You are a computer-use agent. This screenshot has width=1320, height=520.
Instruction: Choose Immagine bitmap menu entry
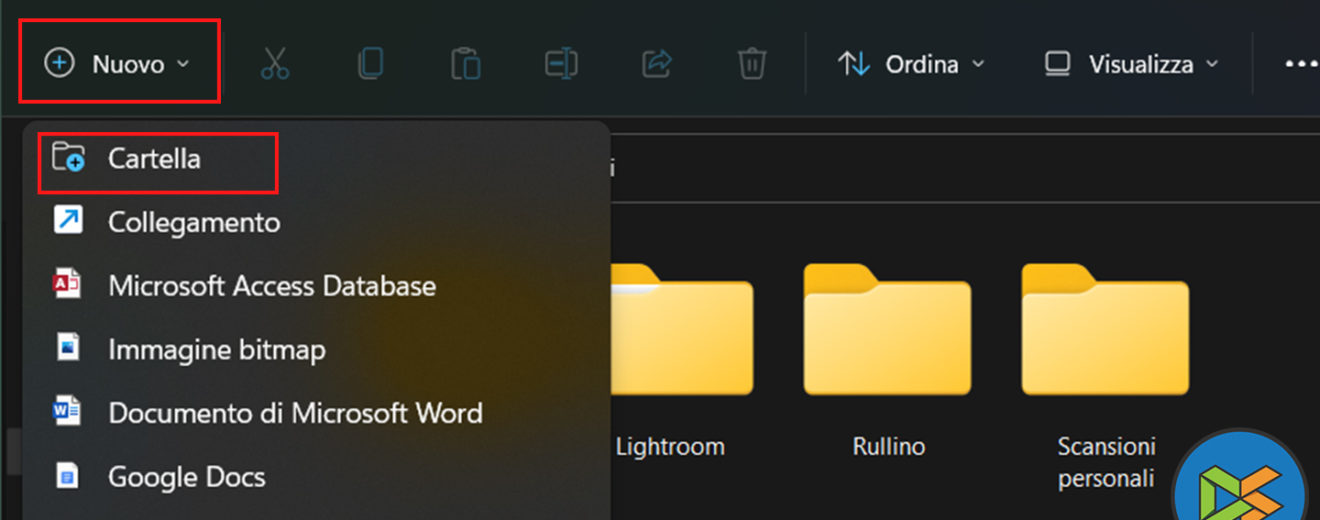[x=316, y=350]
